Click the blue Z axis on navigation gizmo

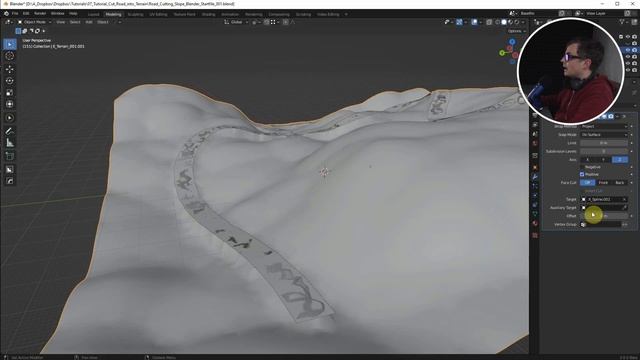click(x=512, y=42)
